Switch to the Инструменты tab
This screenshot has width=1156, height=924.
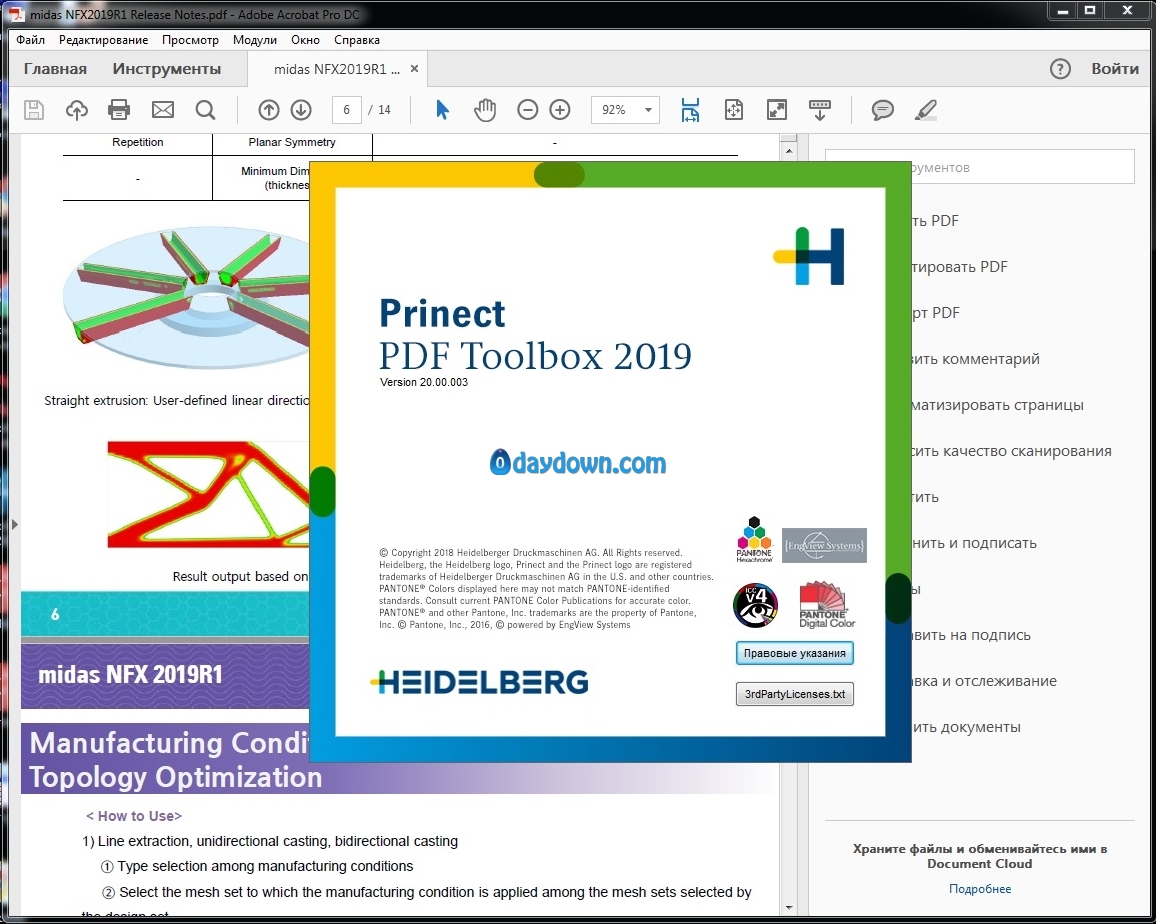pos(167,69)
